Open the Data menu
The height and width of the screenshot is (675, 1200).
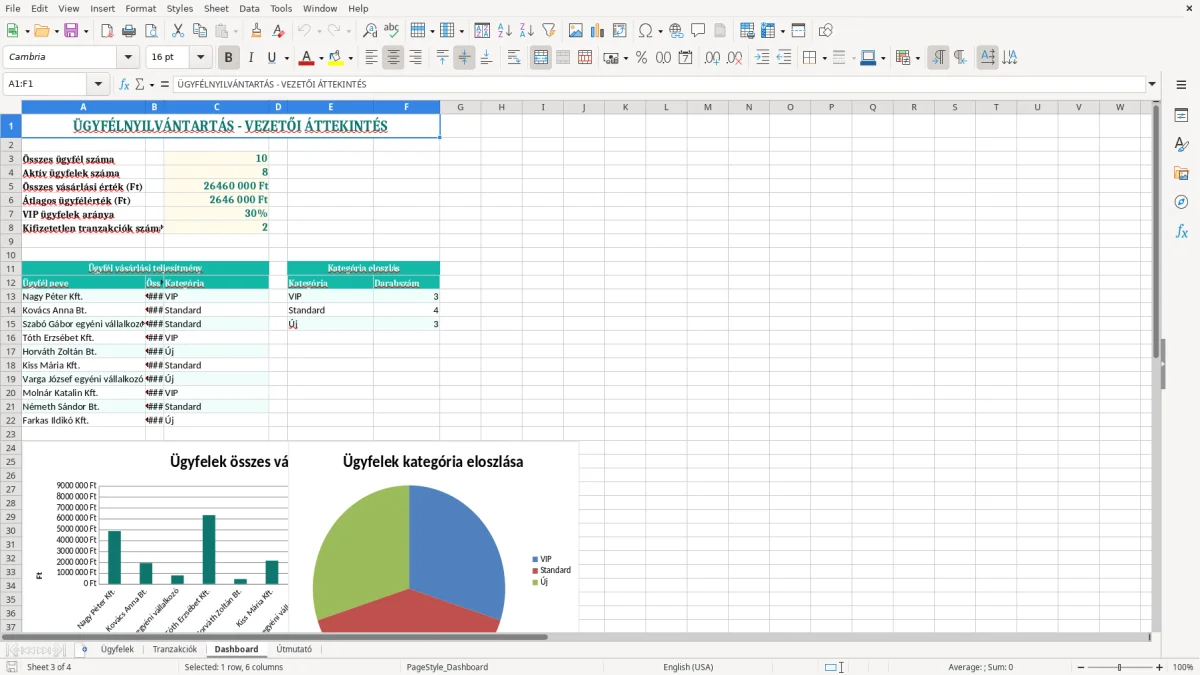point(249,8)
